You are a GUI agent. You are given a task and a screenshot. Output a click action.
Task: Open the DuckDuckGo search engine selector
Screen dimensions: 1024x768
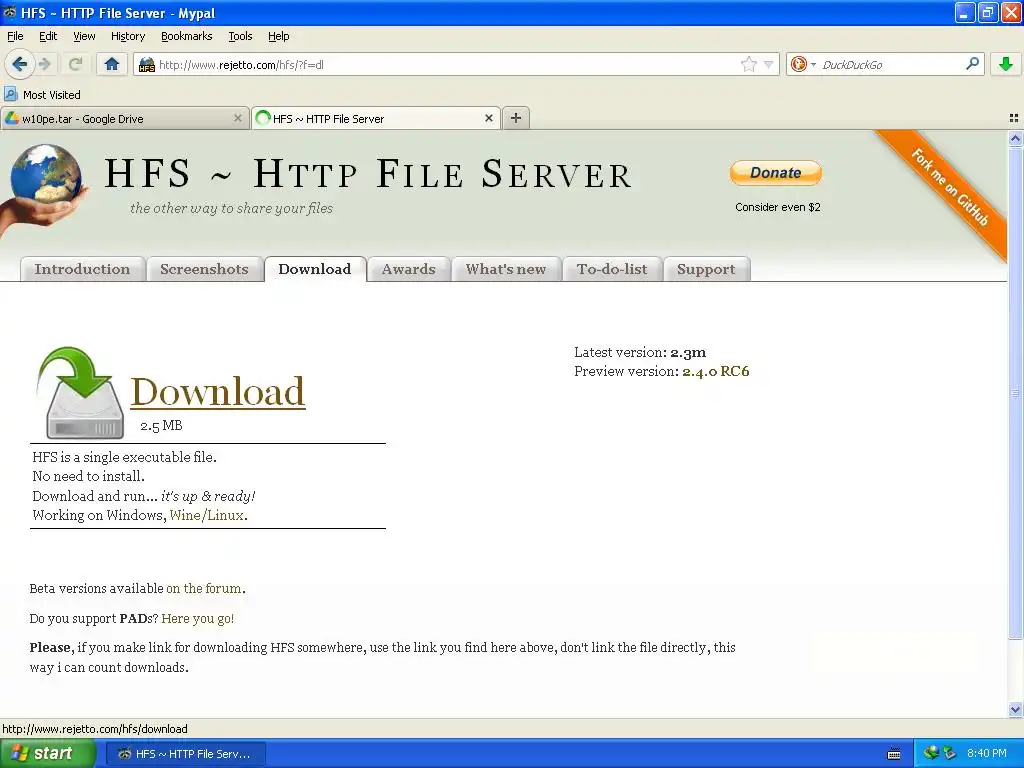[x=803, y=64]
